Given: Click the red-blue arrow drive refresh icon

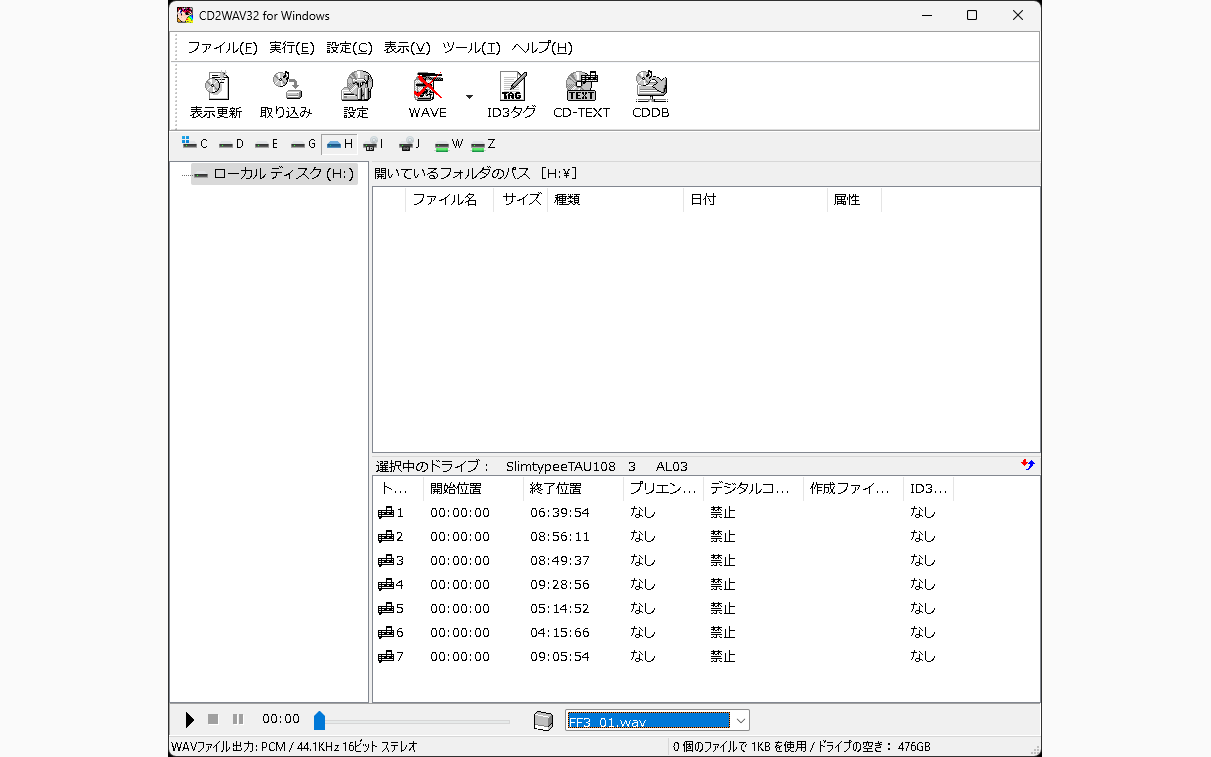Looking at the screenshot, I should (1028, 465).
